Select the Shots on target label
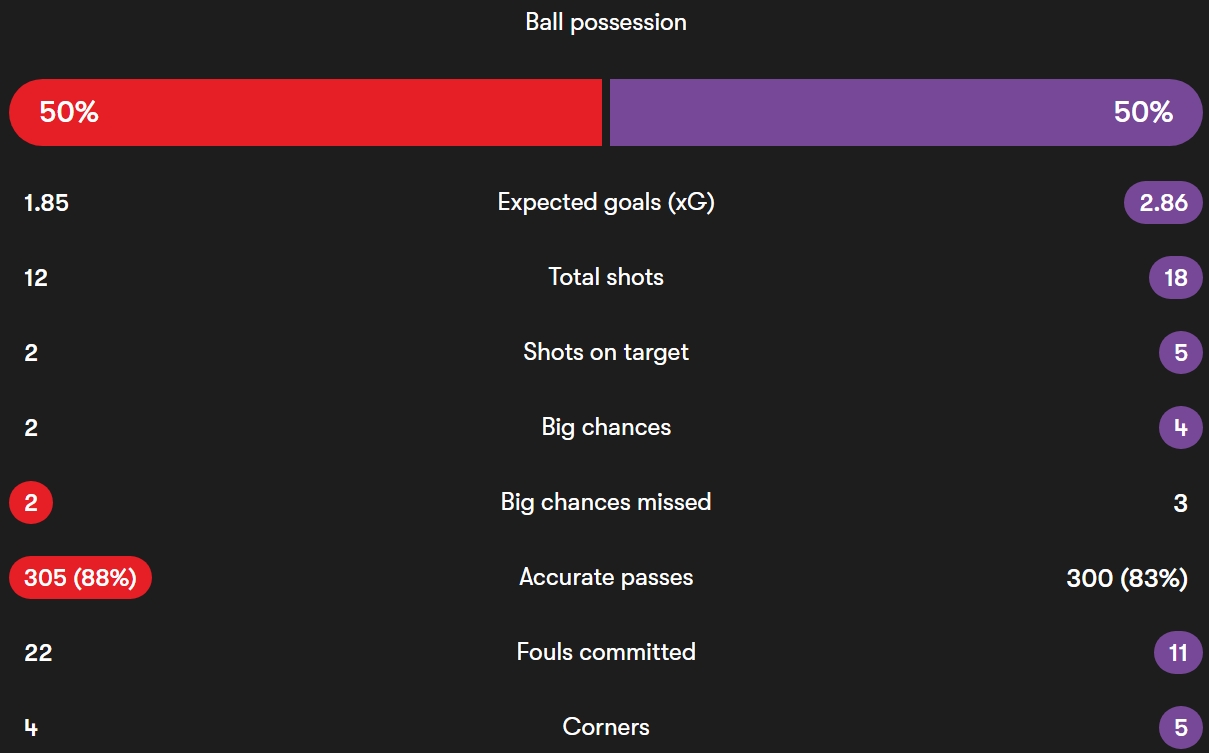Screen dimensions: 1209x753 (606, 352)
